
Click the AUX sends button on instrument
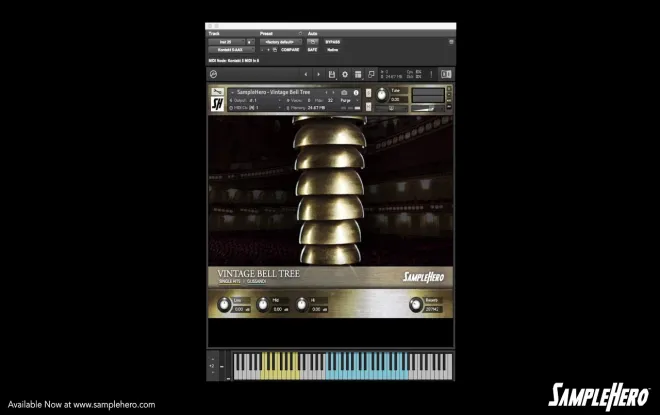point(449,100)
